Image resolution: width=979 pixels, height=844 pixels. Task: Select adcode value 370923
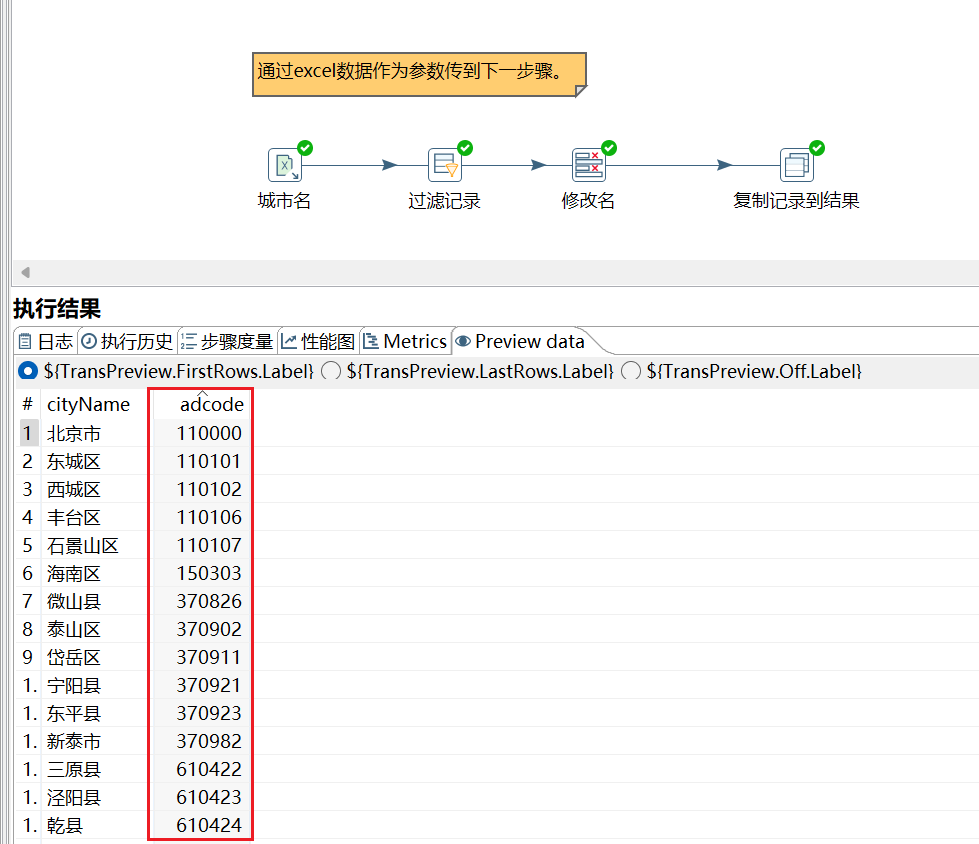209,714
